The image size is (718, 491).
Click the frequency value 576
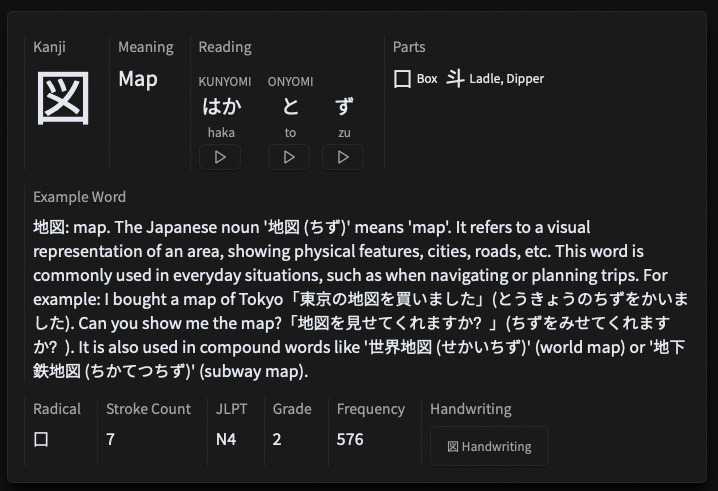(350, 439)
